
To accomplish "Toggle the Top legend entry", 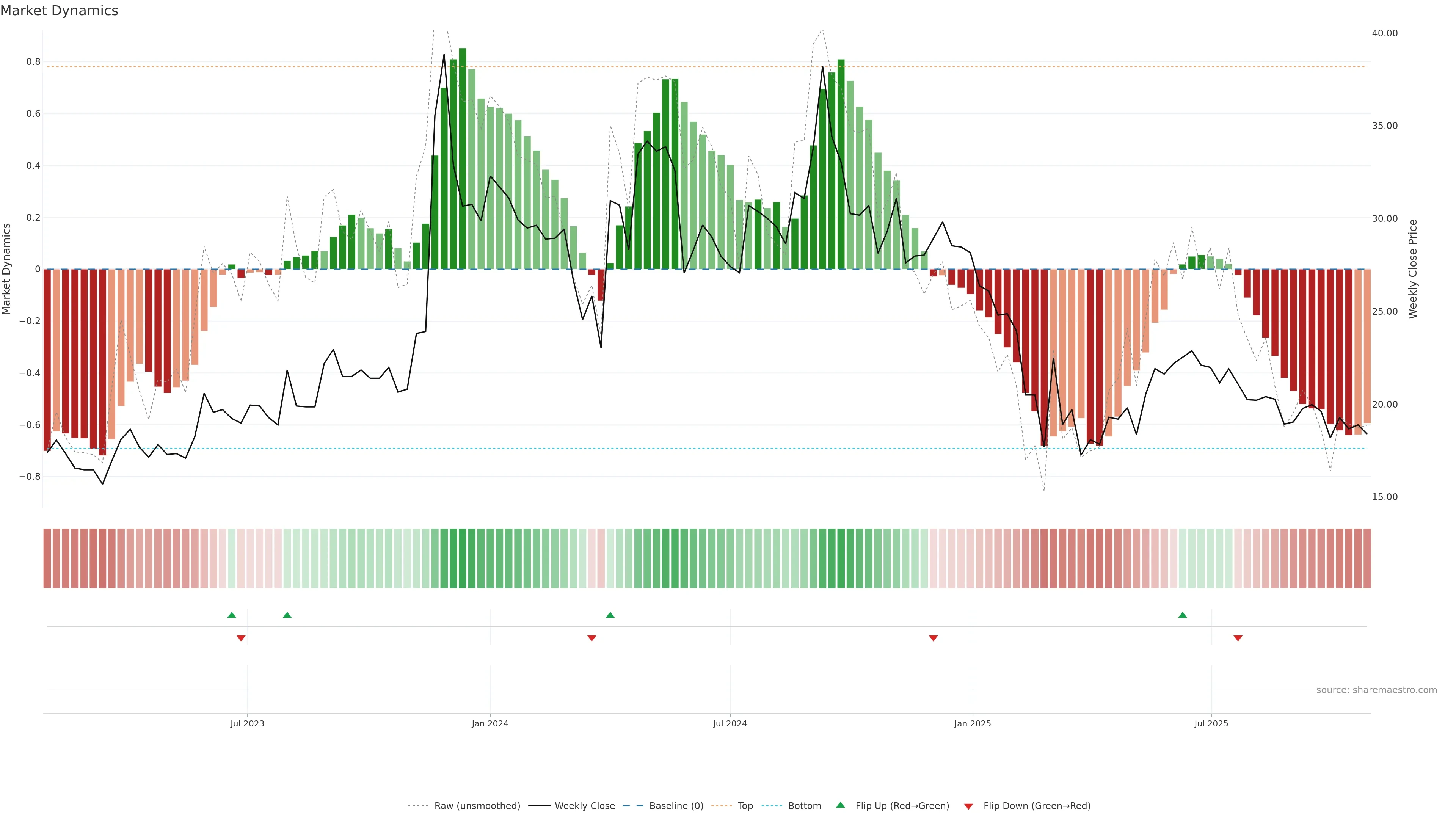I will point(745,806).
